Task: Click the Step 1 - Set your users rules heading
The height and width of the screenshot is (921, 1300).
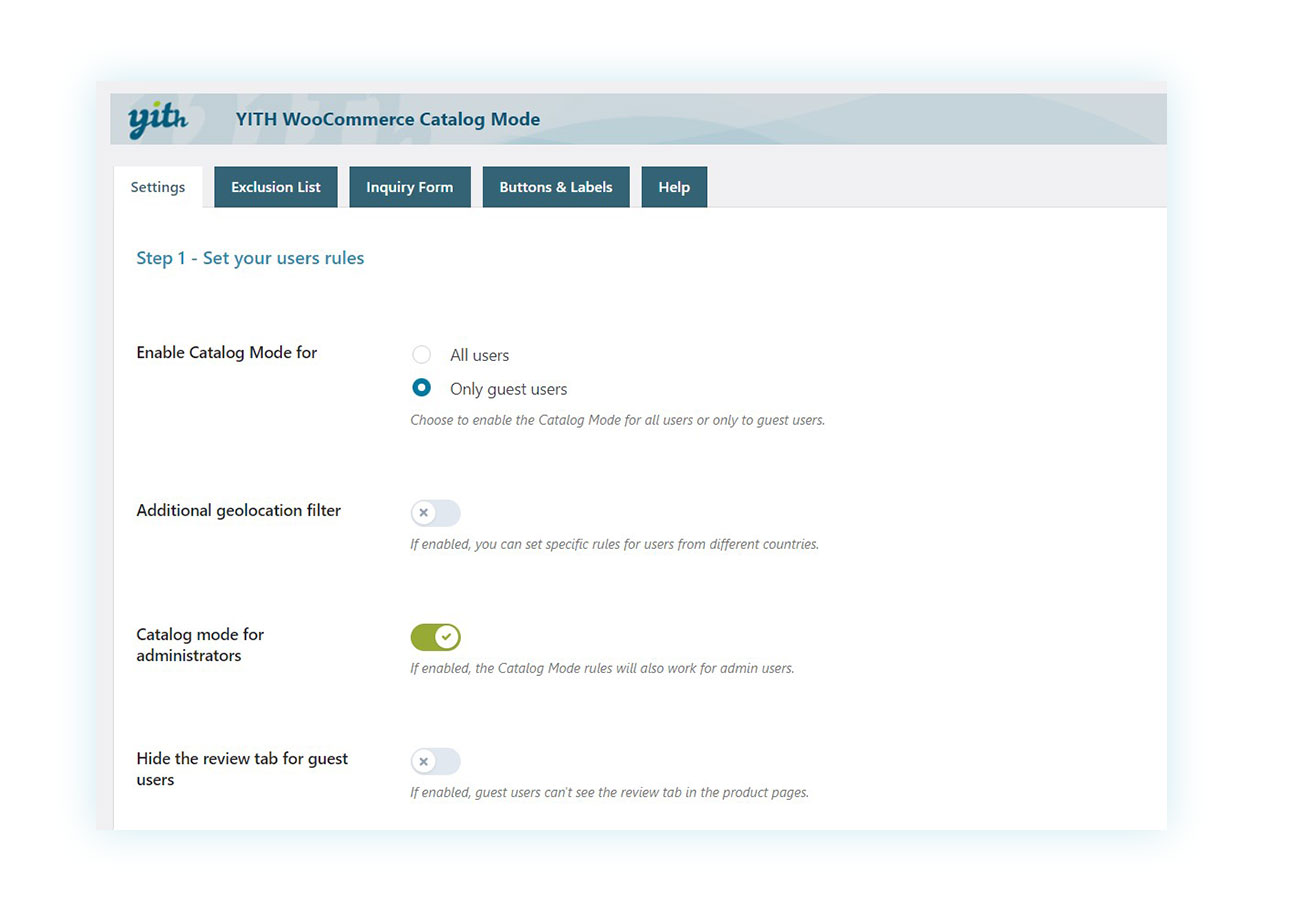Action: (250, 258)
